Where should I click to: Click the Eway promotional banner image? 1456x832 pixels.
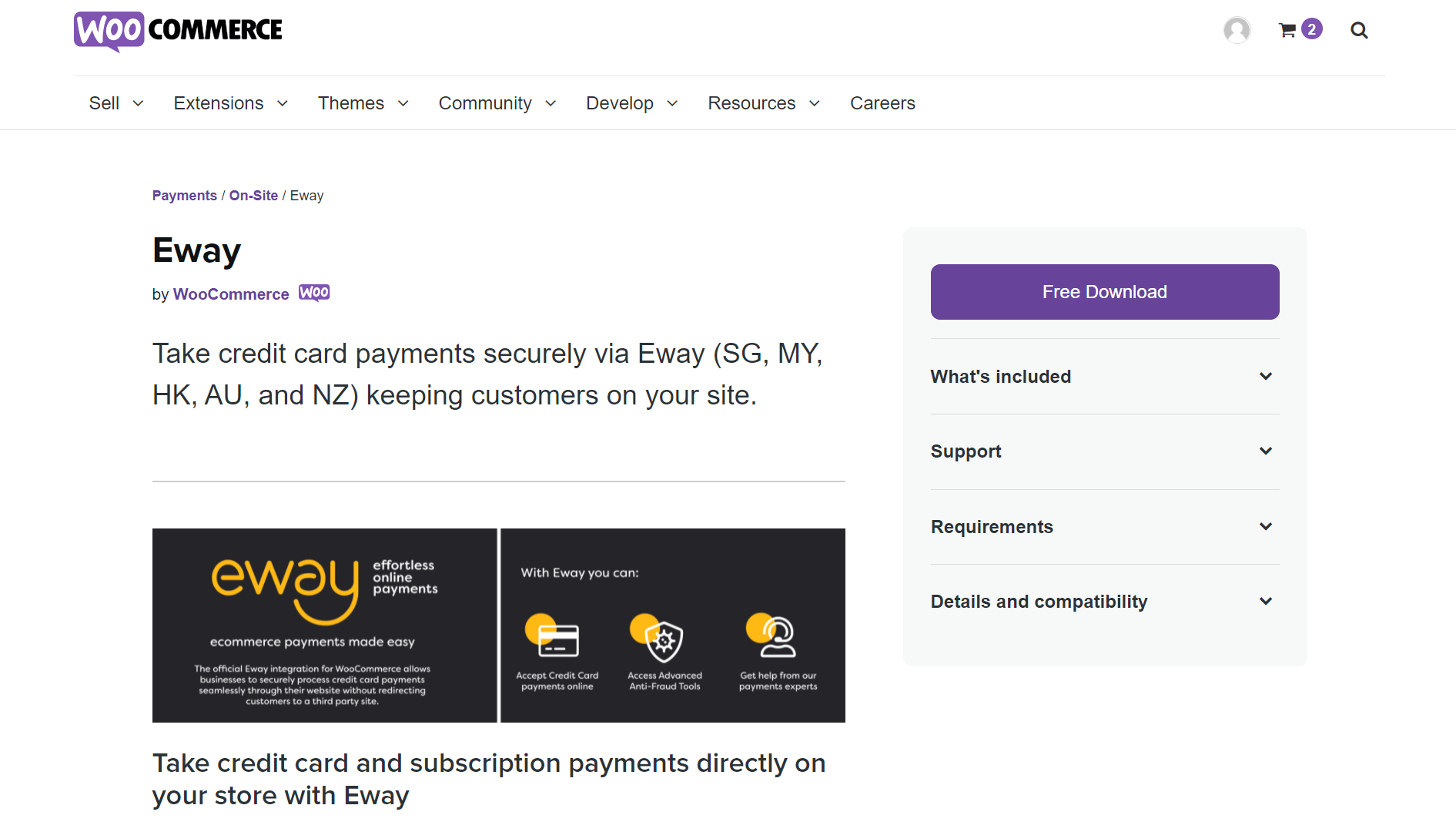tap(499, 626)
